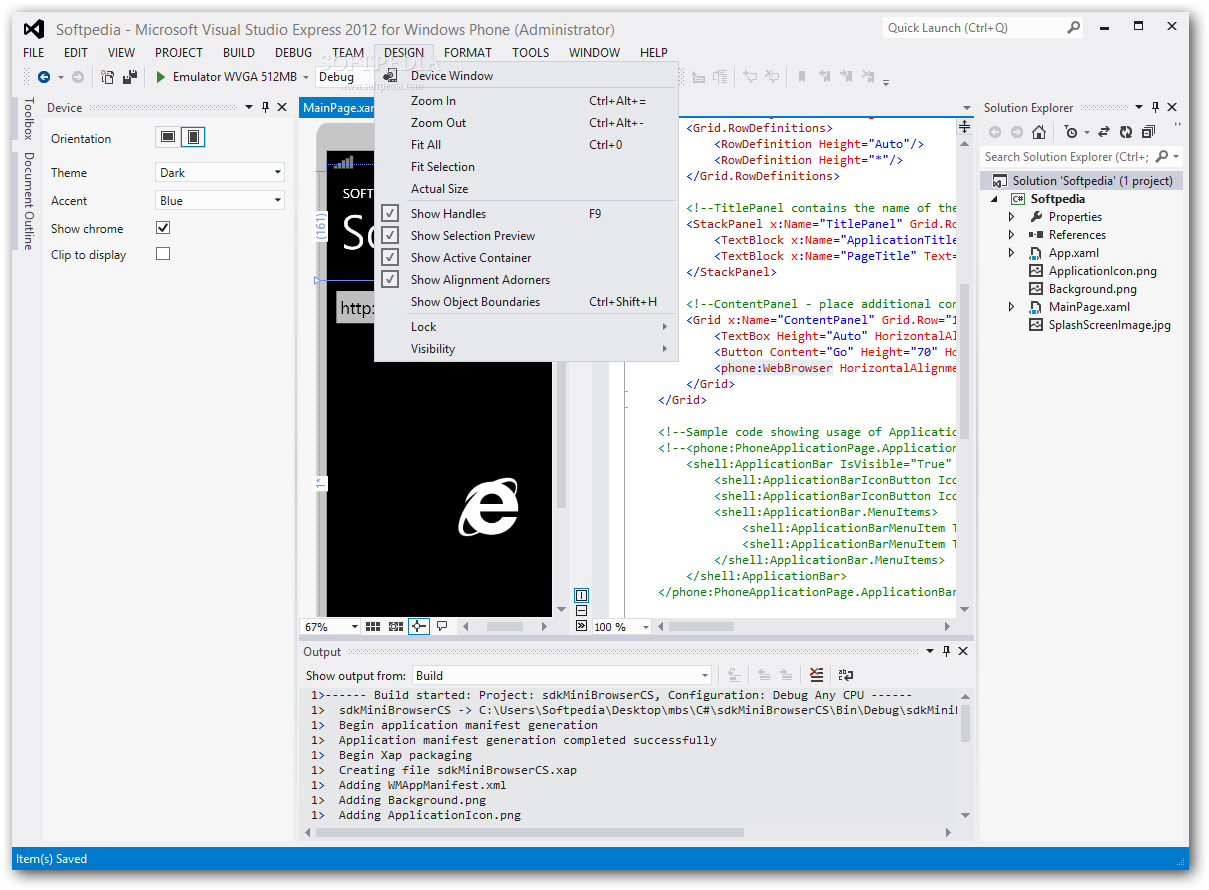Click collapse pane chevrons icon beside XAML zoom
The width and height of the screenshot is (1209, 890).
click(x=582, y=626)
